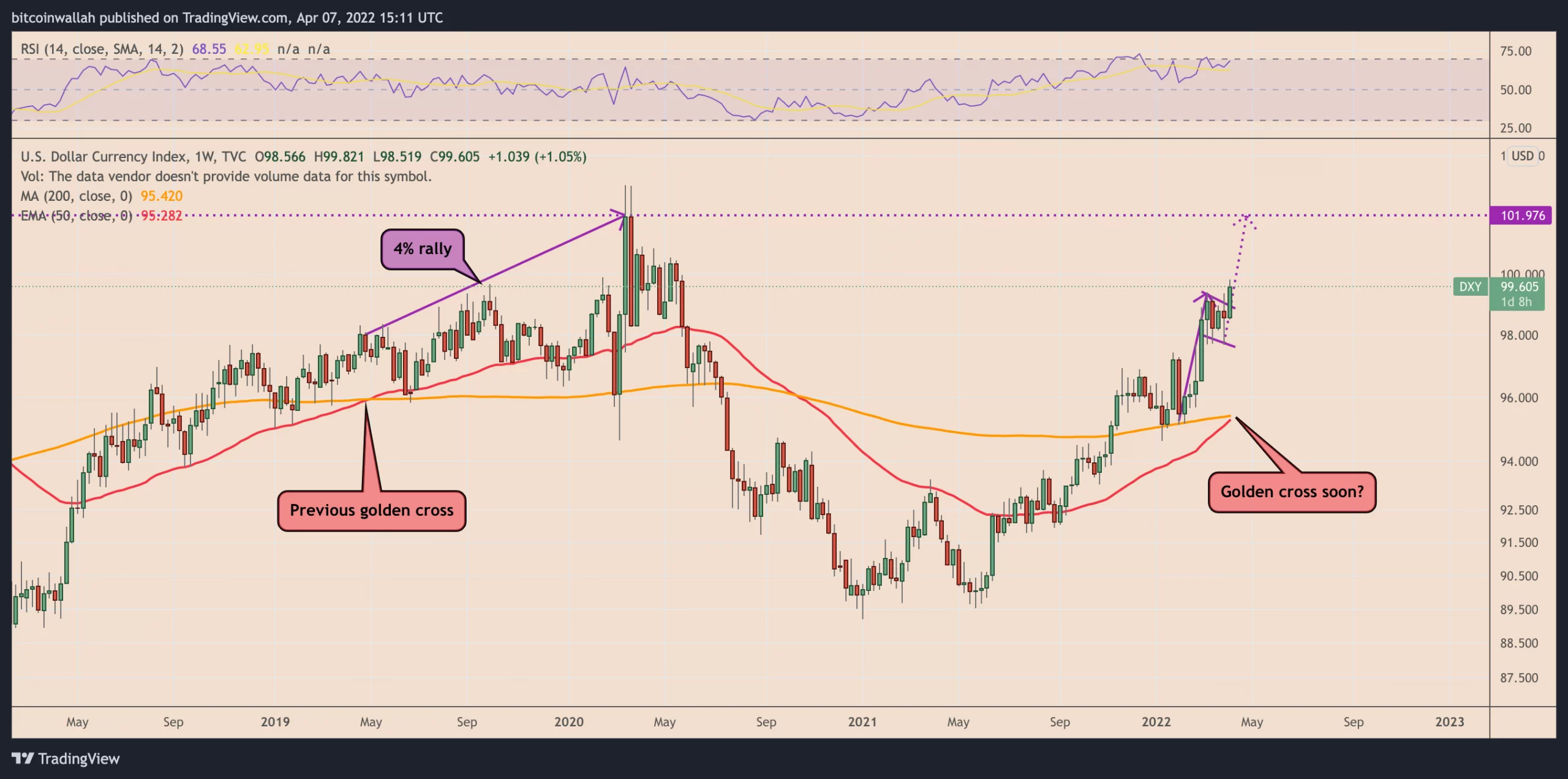Screen dimensions: 1568x779
Task: Click the orange MA value 95.420
Action: coord(162,196)
